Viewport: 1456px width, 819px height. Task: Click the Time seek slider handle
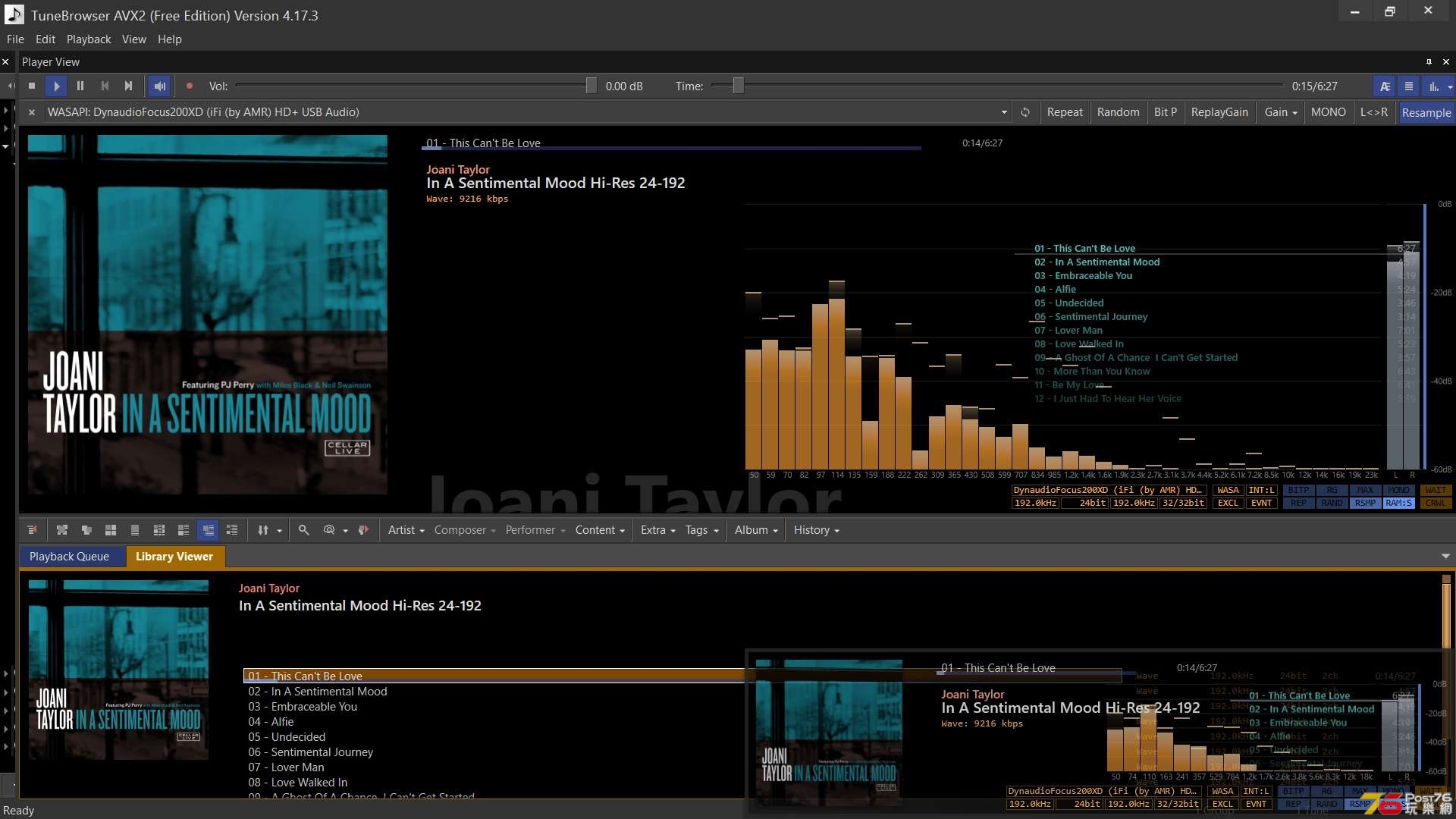[x=738, y=86]
